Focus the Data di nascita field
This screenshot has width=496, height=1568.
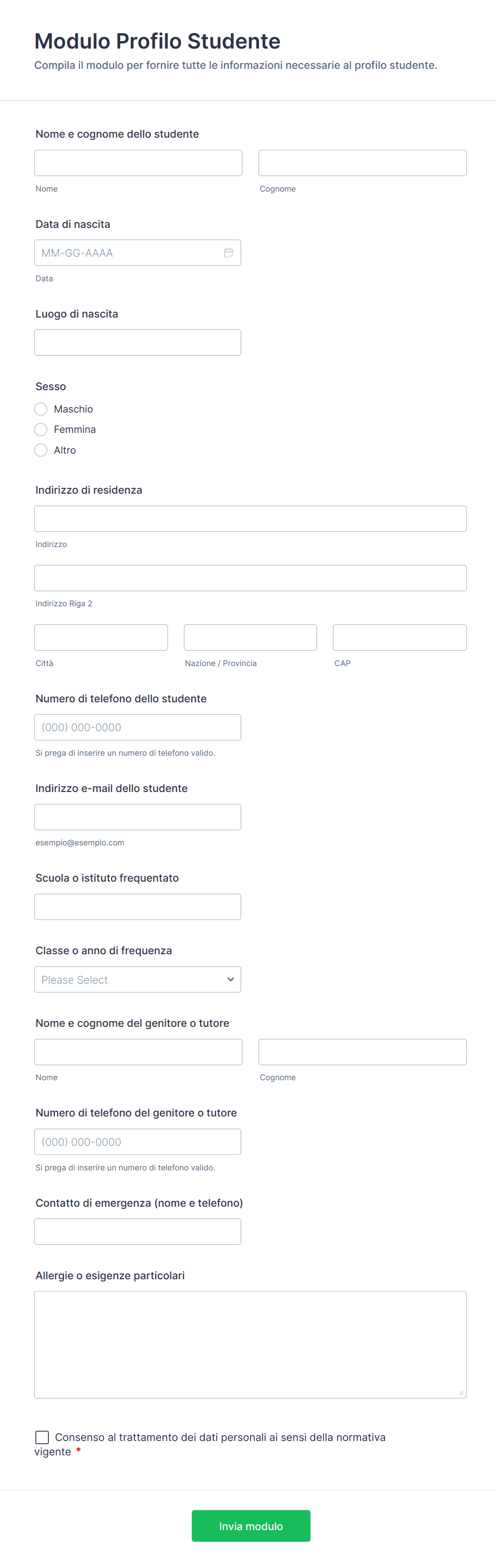128,252
